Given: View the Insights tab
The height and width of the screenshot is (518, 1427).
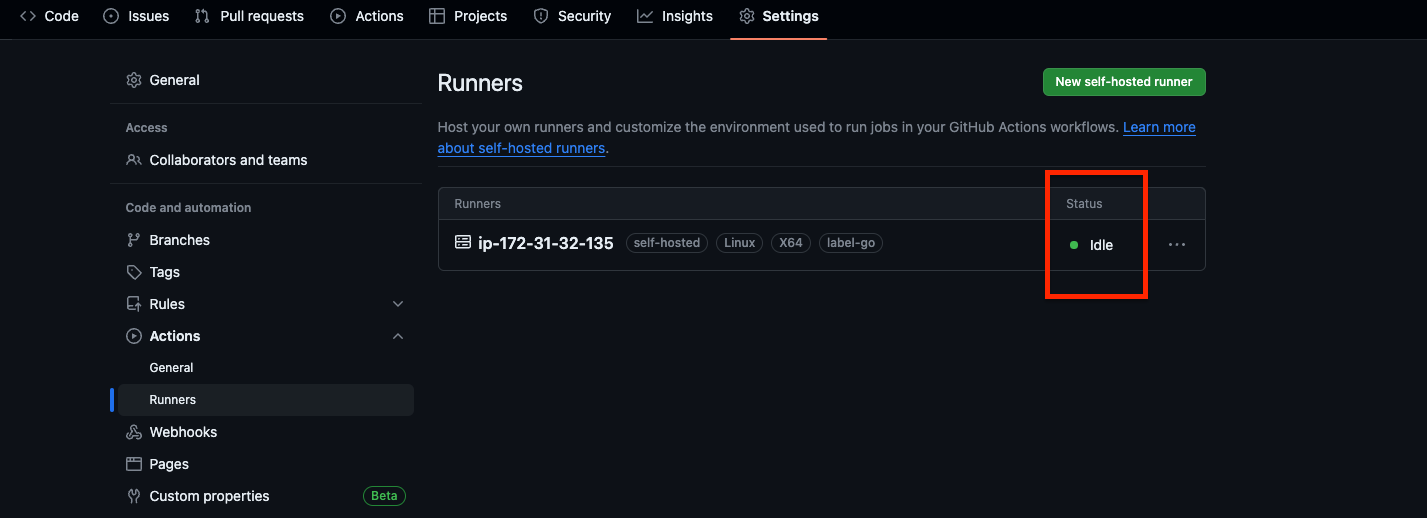Looking at the screenshot, I should (675, 16).
